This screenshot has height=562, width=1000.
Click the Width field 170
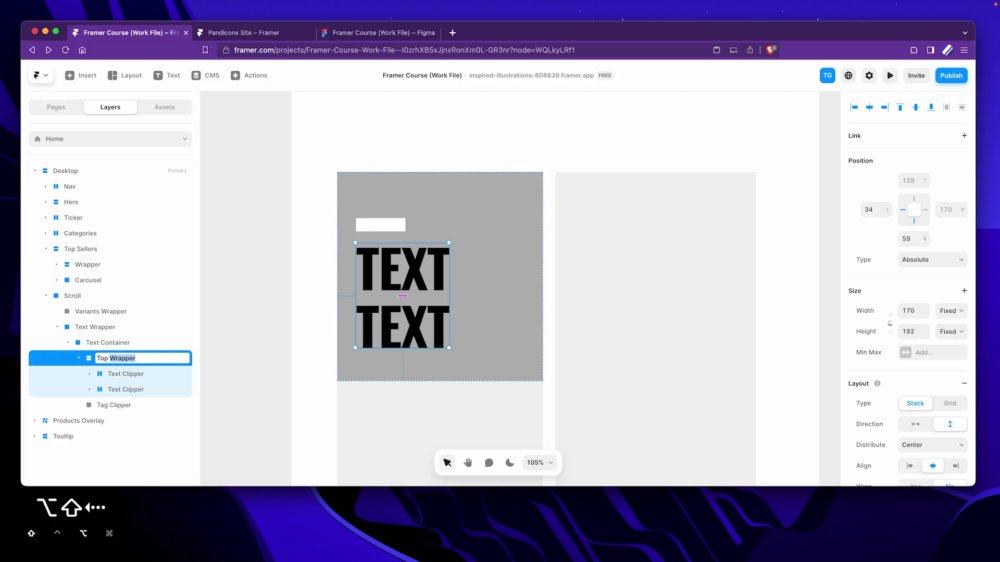[913, 311]
